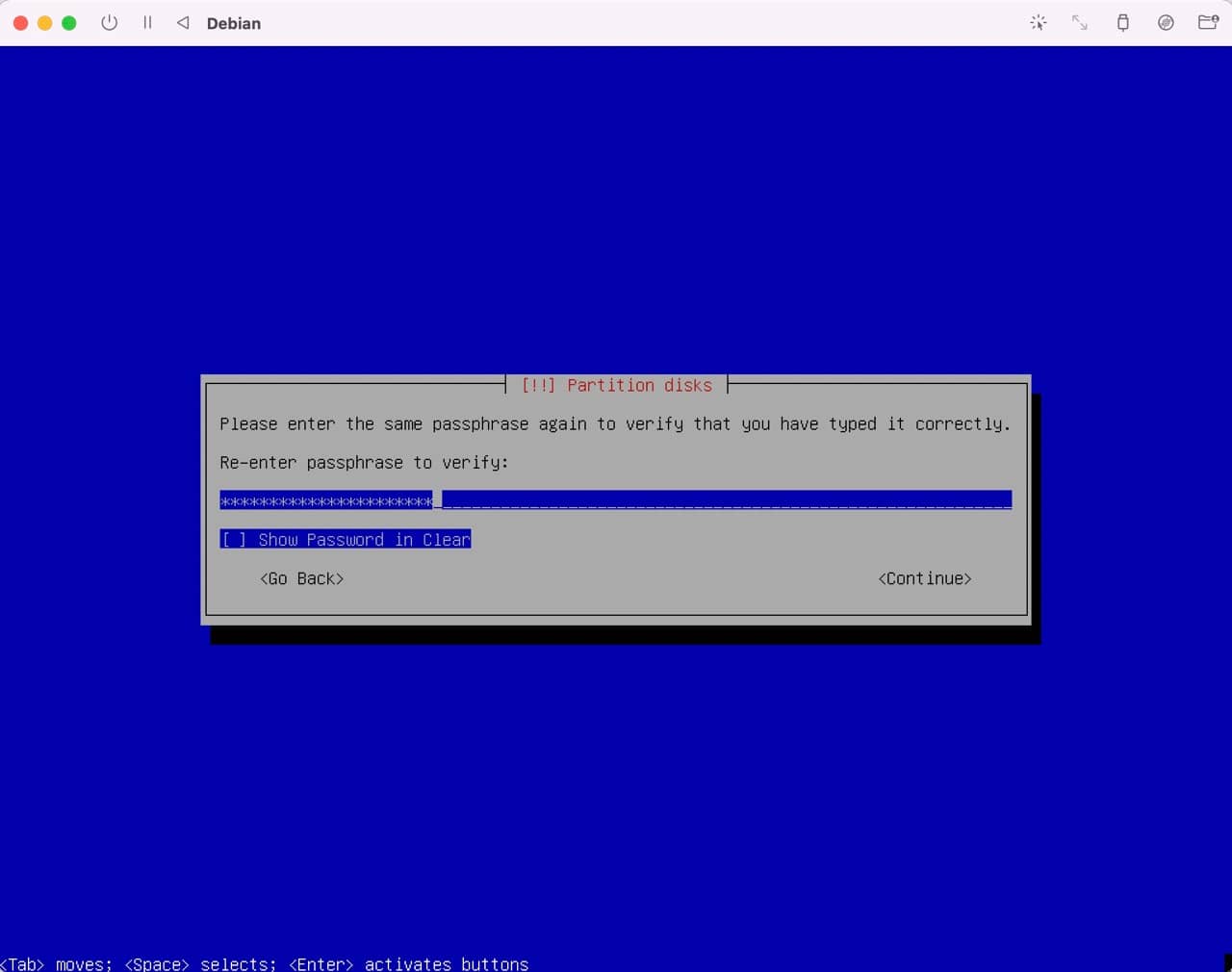The image size is (1232, 972).
Task: Minimize the Debian VM window
Action: tap(44, 22)
